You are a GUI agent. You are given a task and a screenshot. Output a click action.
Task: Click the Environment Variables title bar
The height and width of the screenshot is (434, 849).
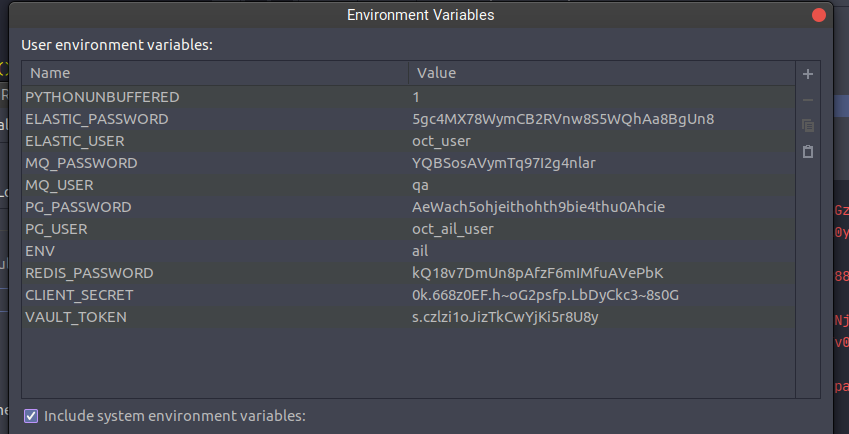421,15
